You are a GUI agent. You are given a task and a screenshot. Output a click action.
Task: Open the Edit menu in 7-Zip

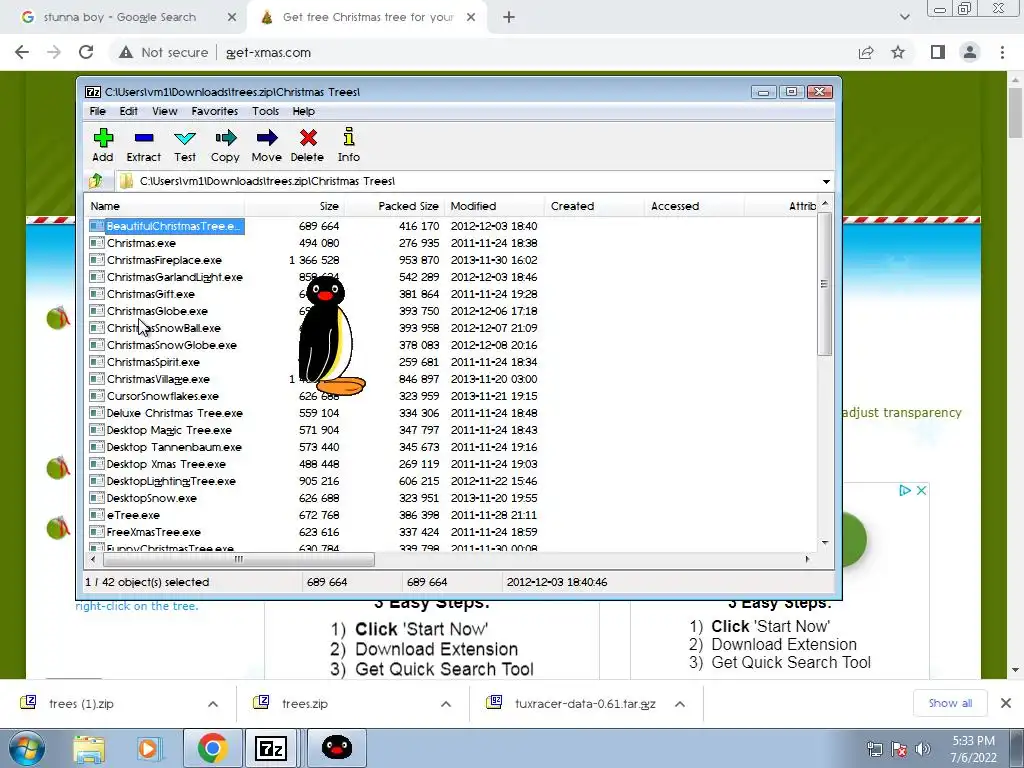click(x=128, y=111)
